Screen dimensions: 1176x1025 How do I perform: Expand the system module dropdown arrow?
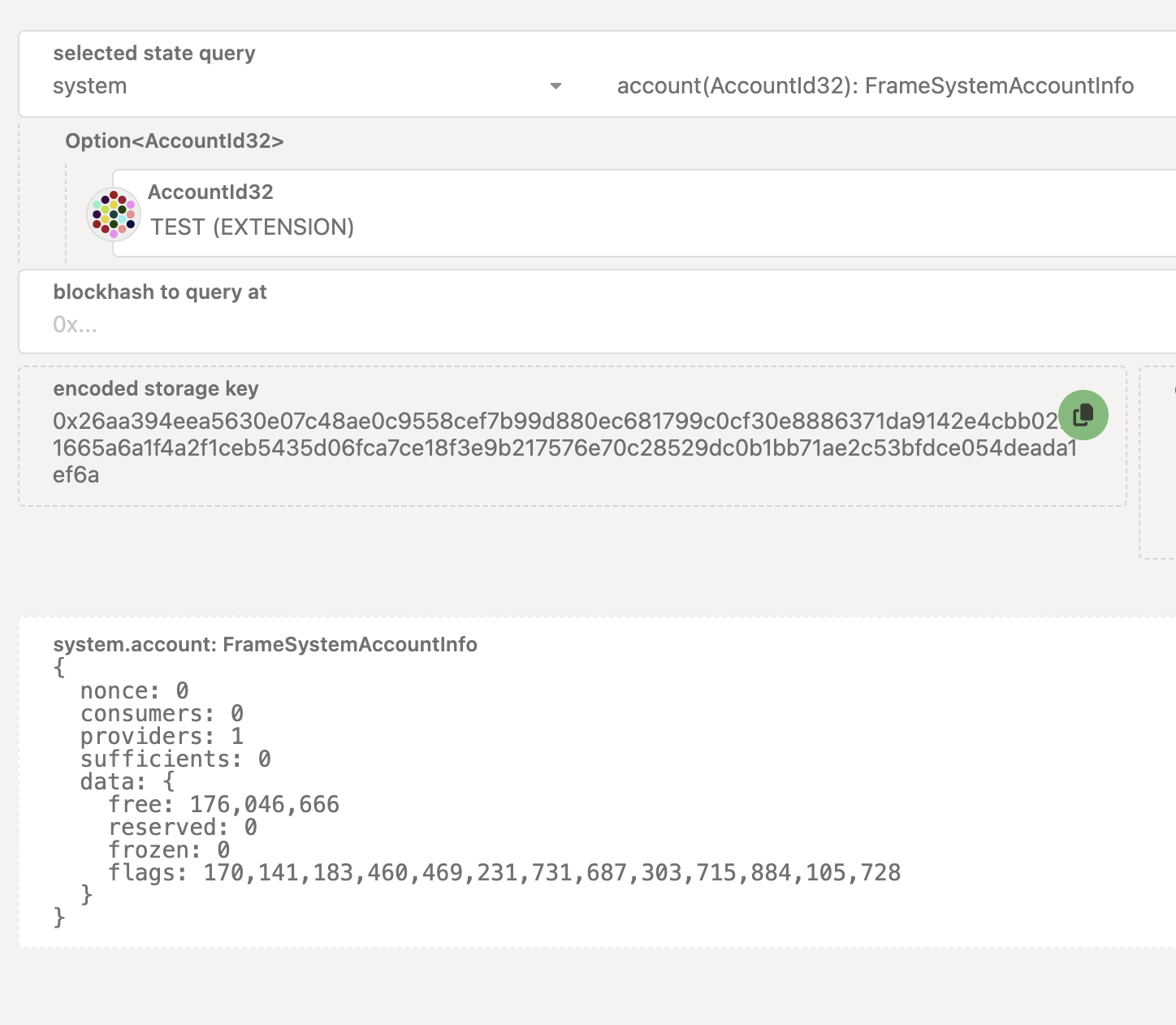(556, 86)
